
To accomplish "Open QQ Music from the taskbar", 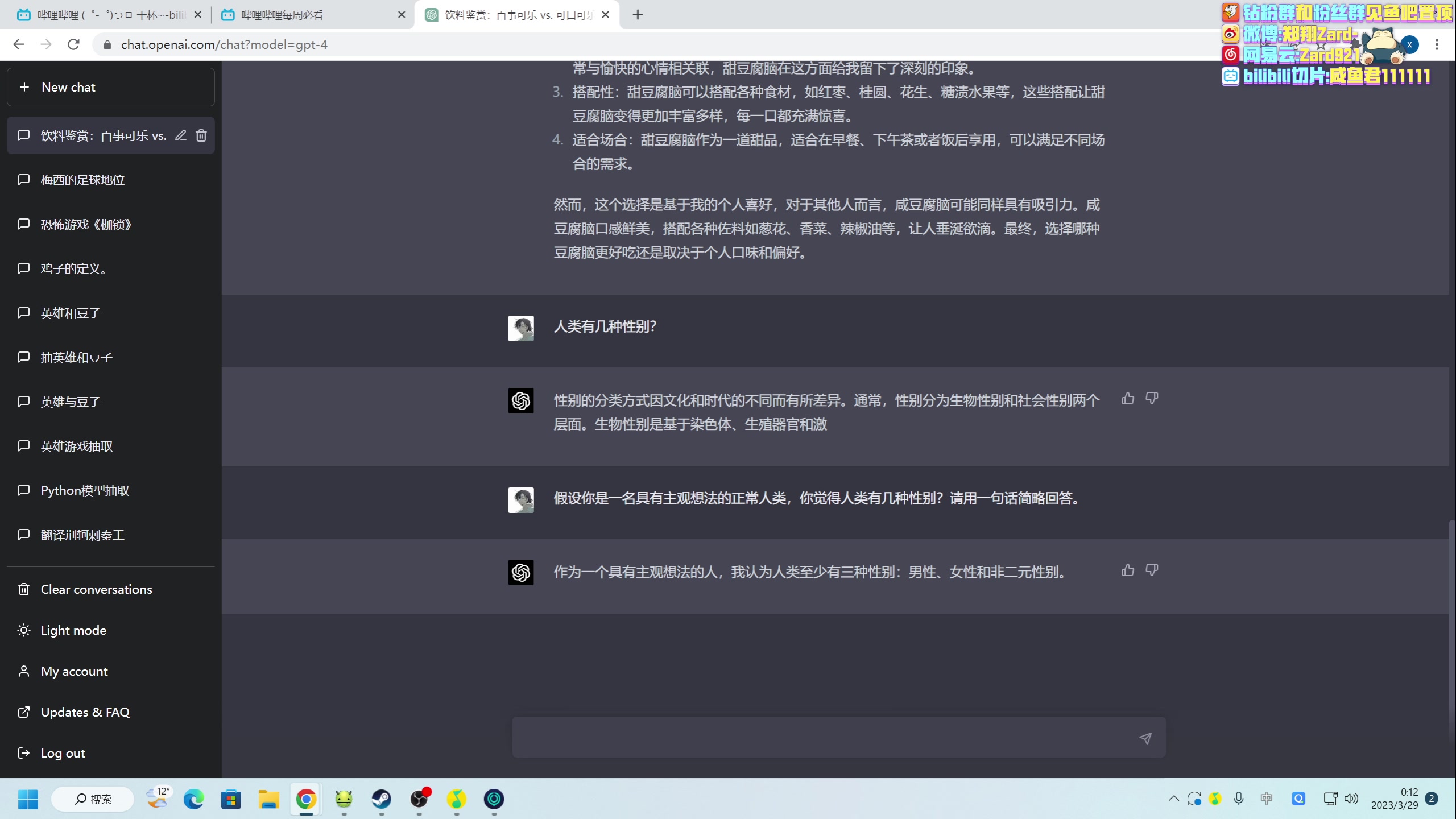I will coord(457,799).
